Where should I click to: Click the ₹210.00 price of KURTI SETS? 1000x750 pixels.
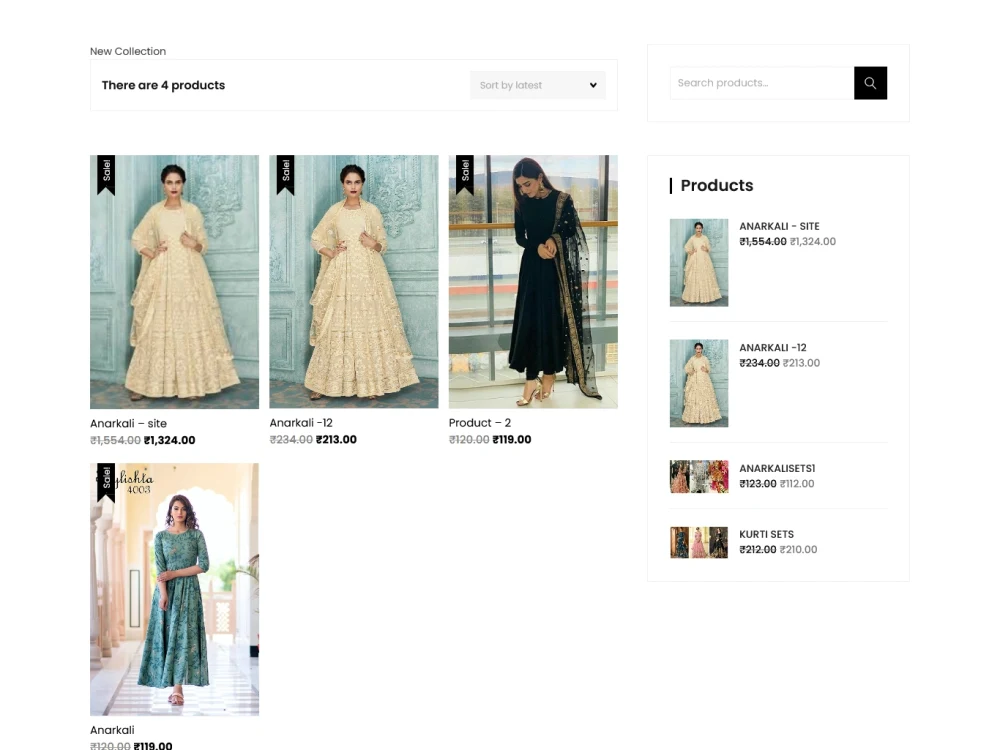(798, 549)
